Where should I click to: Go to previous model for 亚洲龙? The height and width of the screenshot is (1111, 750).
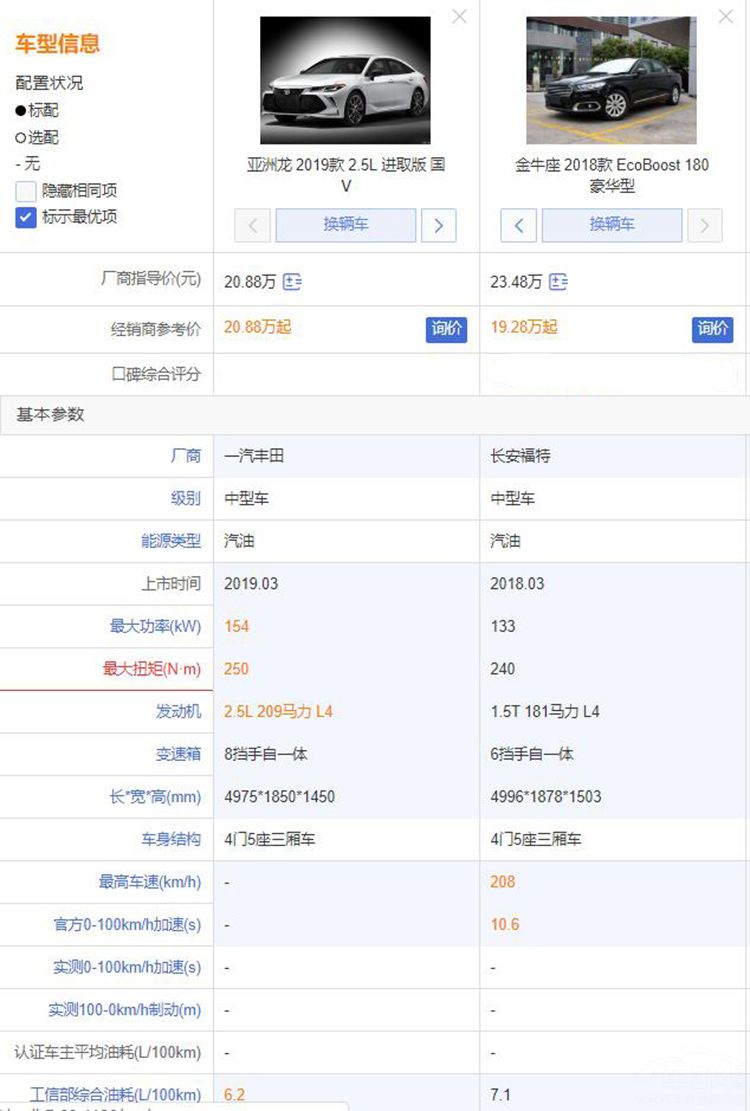[x=252, y=225]
